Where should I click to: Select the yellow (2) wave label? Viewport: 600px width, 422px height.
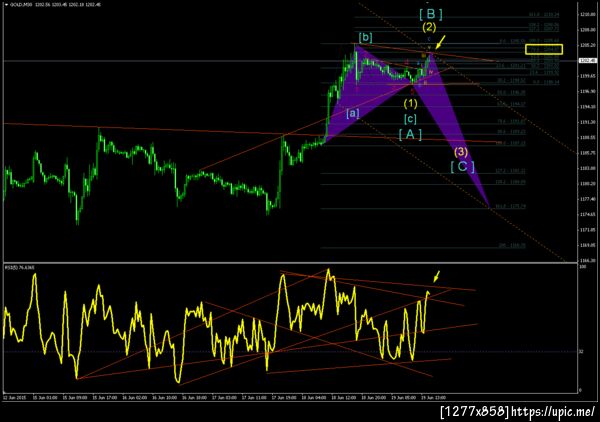coord(429,27)
